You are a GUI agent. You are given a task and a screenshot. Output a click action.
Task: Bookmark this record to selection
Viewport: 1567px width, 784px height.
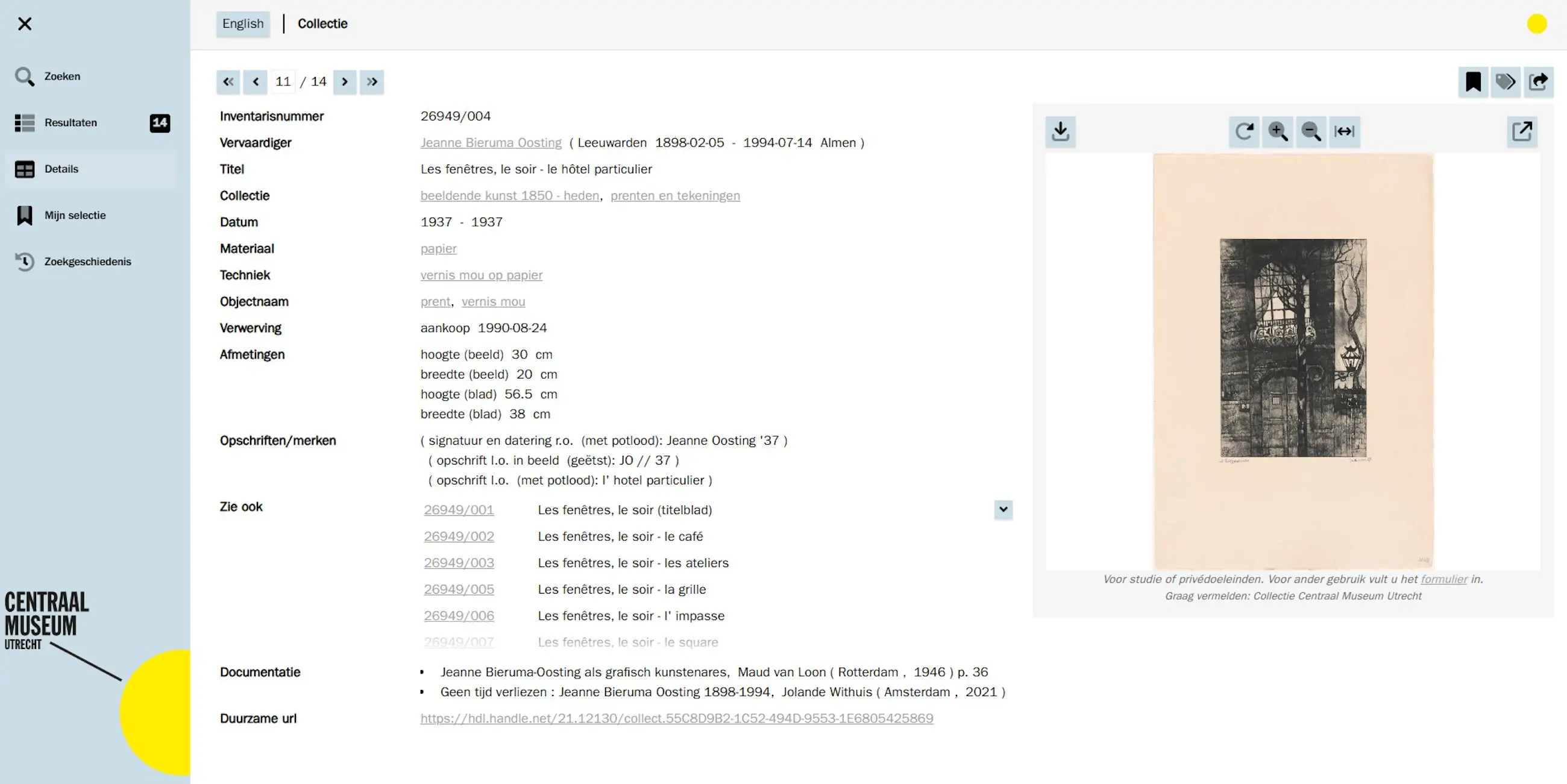pos(1473,82)
